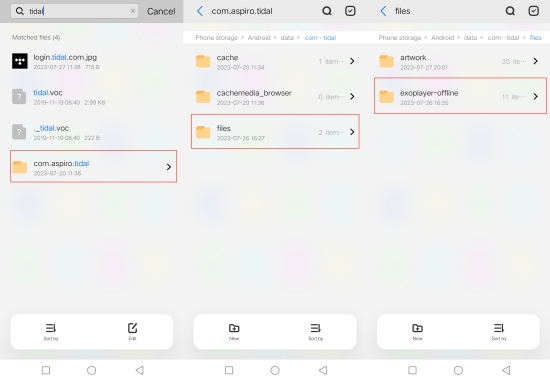Screen dimensions: 550x381
Task: Go back from com.aspiro.tidal folder
Action: [x=200, y=11]
